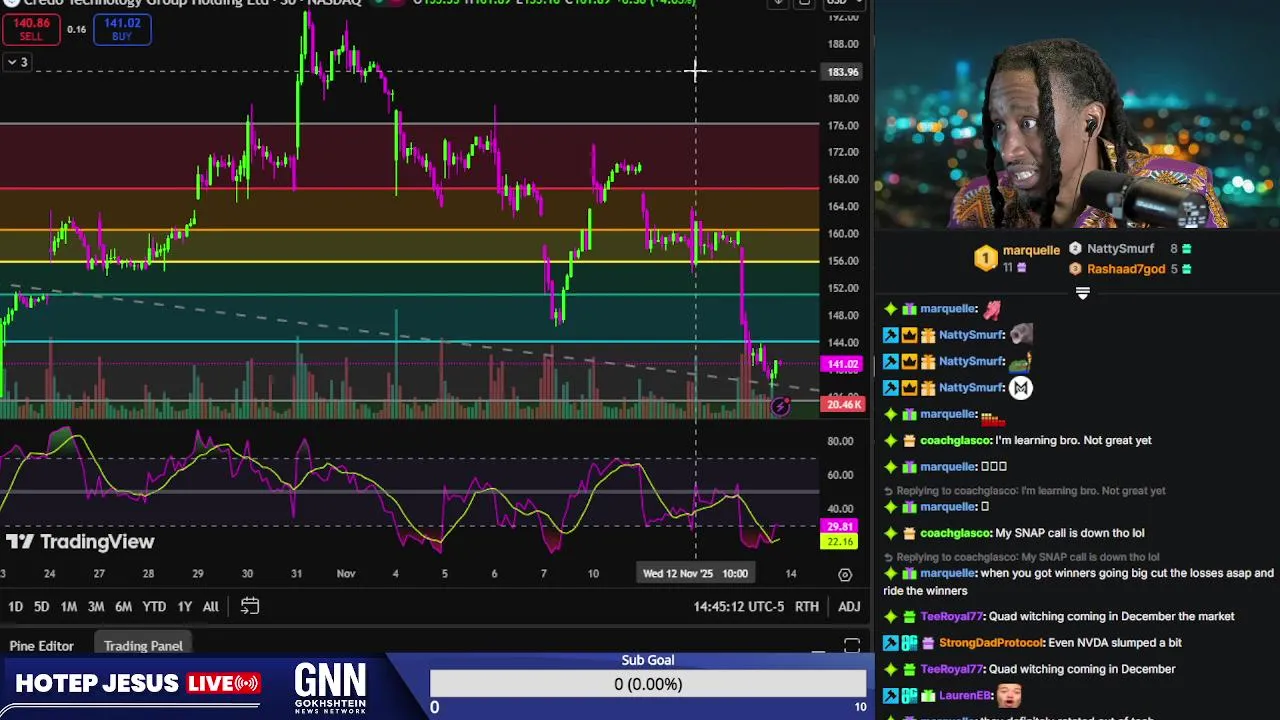The height and width of the screenshot is (720, 1280).
Task: Click the 141.02 current price label
Action: pyautogui.click(x=843, y=365)
